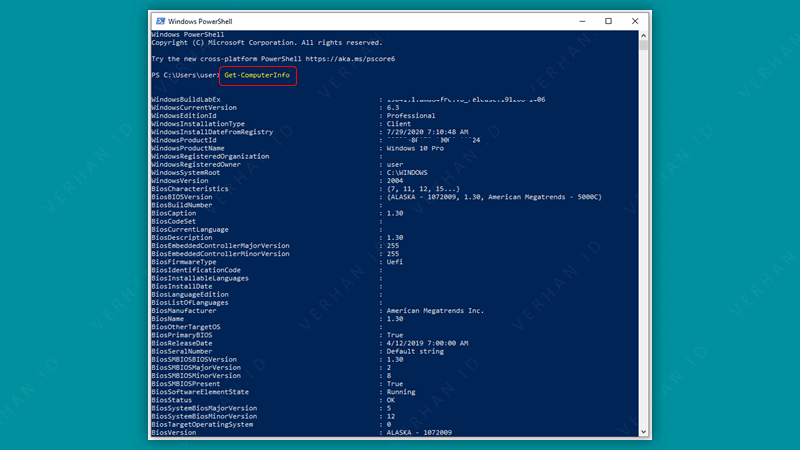Viewport: 800px width, 450px height.
Task: Click the vertical scrollbar thumb
Action: tap(643, 45)
